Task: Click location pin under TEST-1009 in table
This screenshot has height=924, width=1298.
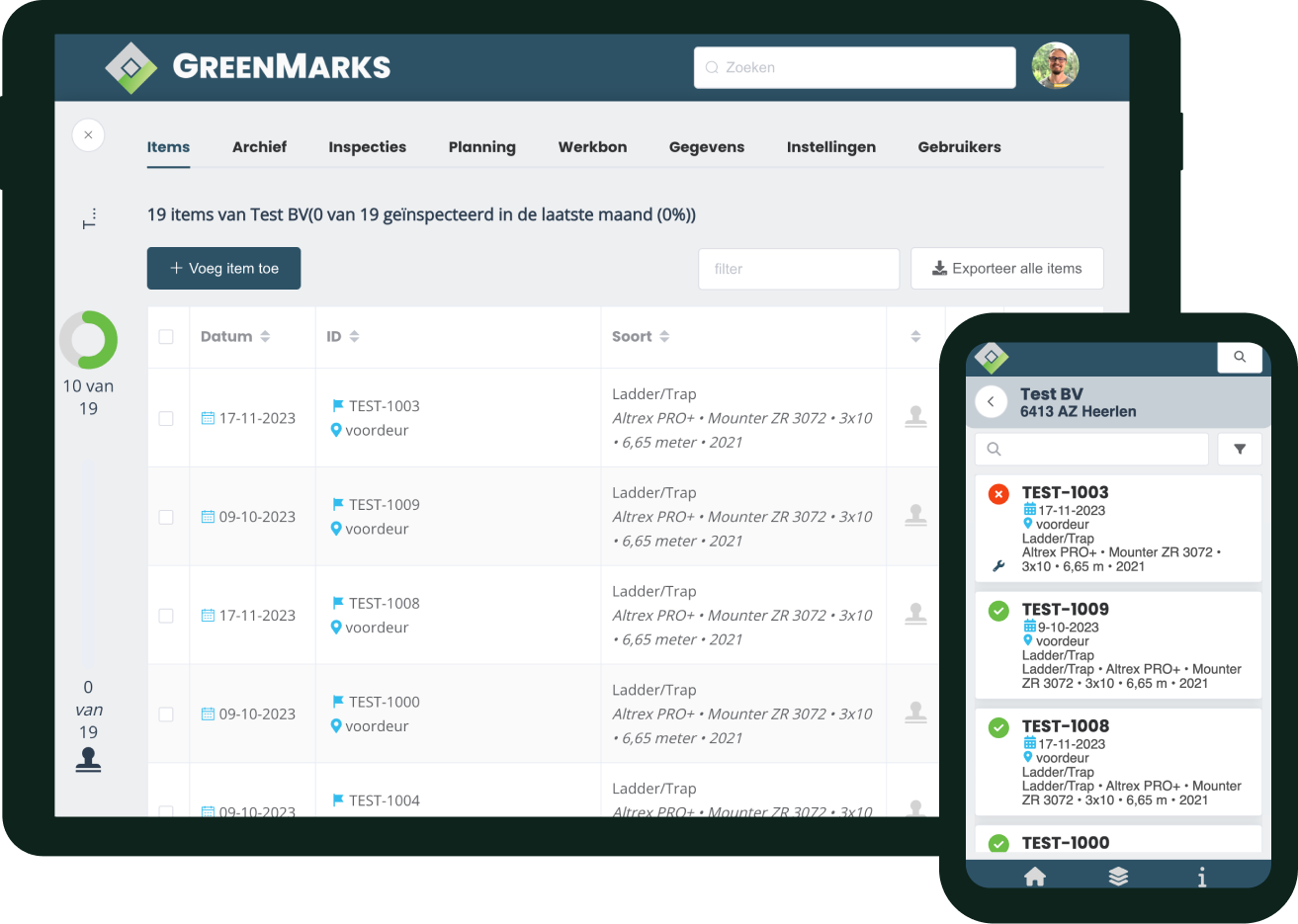Action: [336, 529]
